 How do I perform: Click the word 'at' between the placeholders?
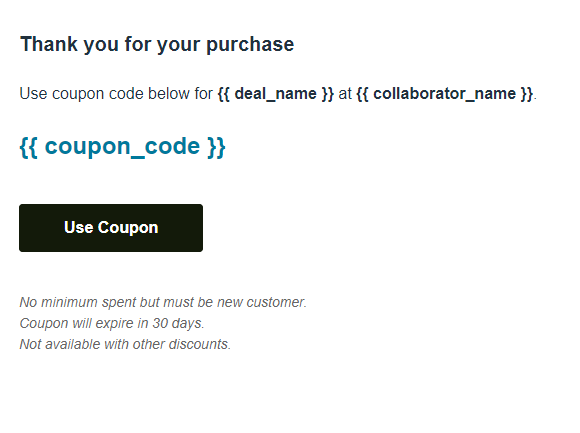pyautogui.click(x=345, y=94)
